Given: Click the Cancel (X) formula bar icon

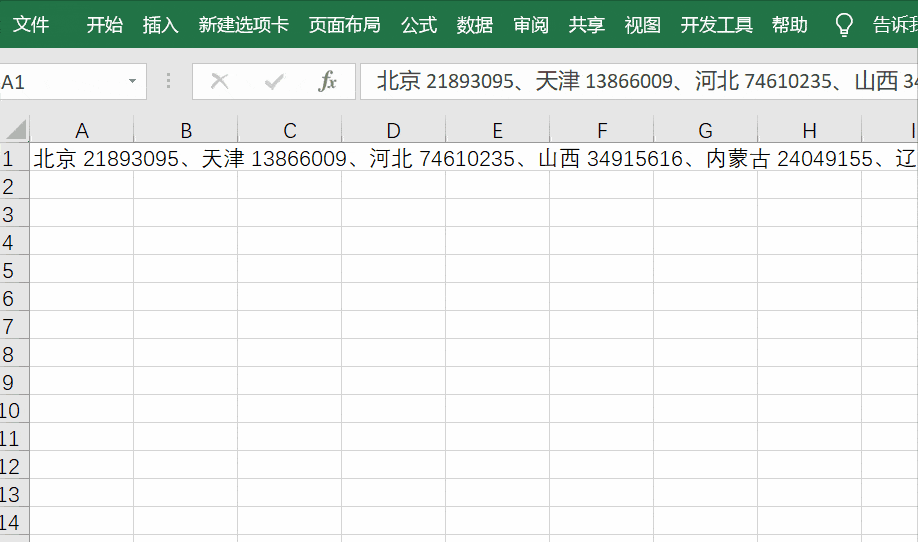Looking at the screenshot, I should coord(220,81).
